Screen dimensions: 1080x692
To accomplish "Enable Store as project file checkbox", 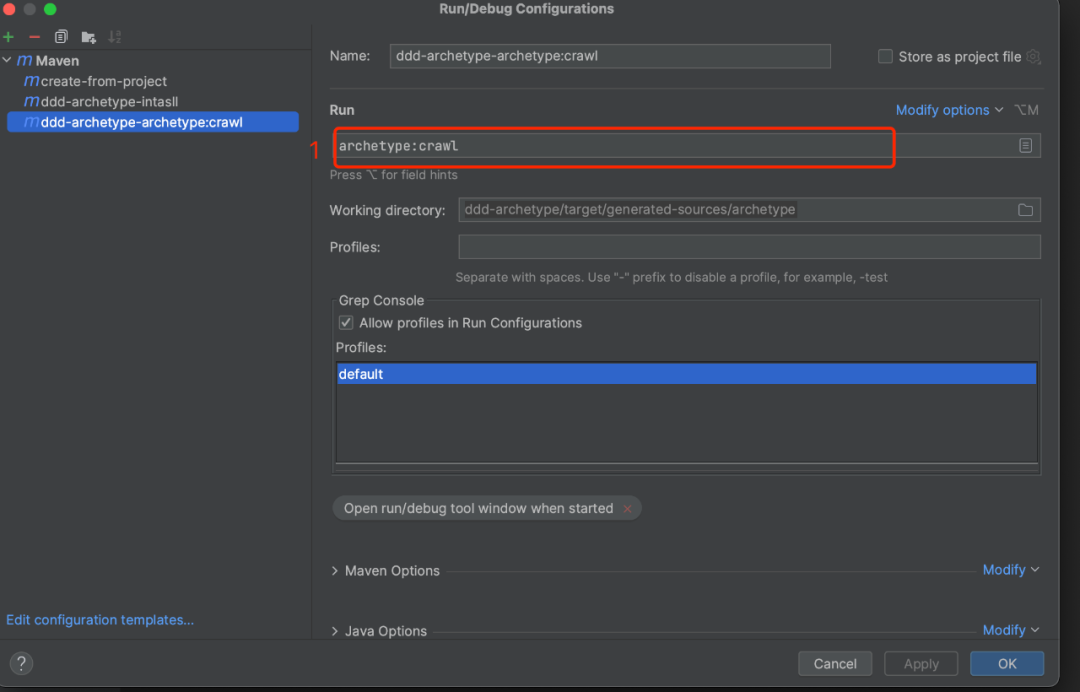I will [885, 56].
